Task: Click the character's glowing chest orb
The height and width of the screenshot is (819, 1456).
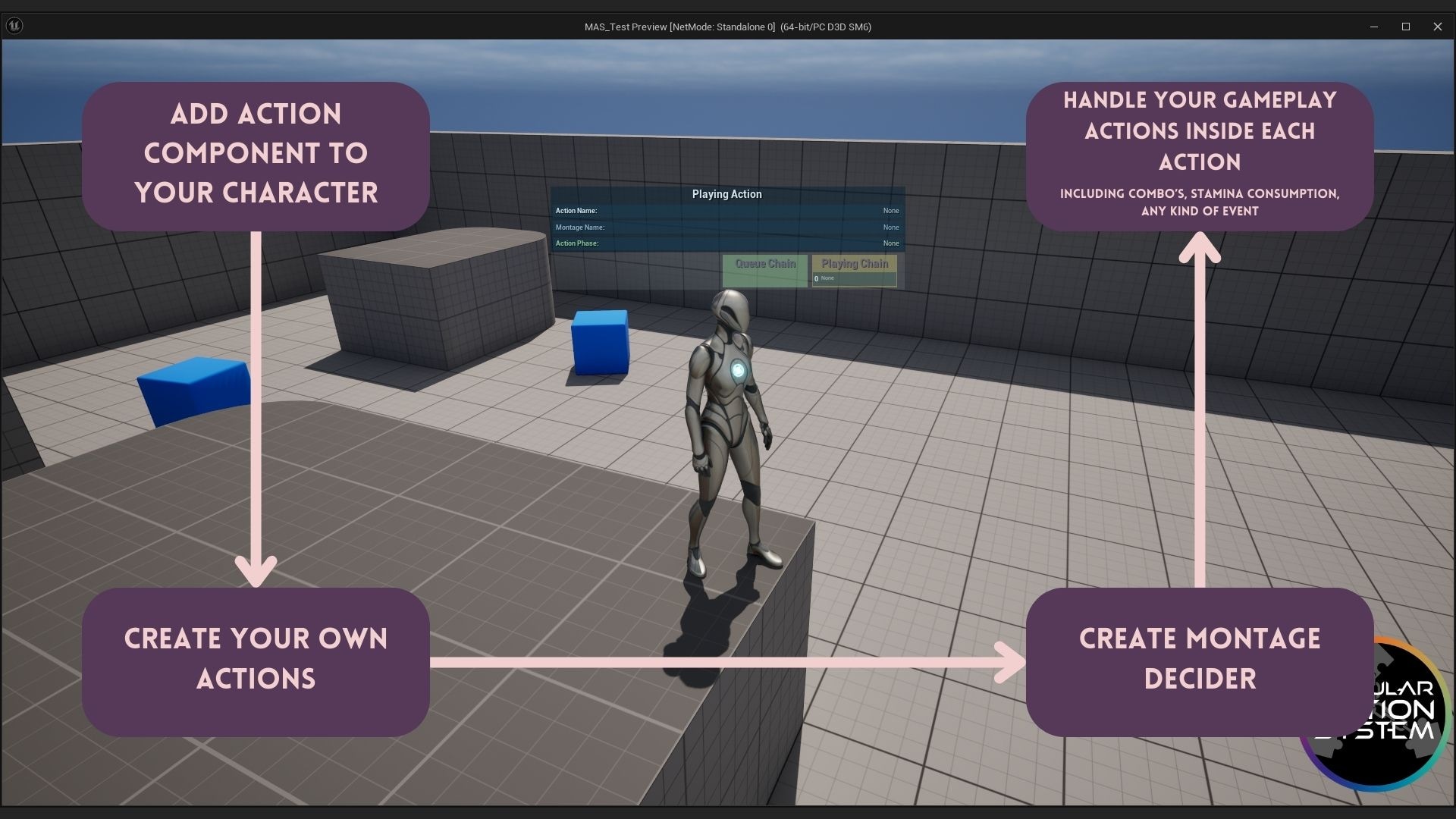Action: [x=737, y=369]
